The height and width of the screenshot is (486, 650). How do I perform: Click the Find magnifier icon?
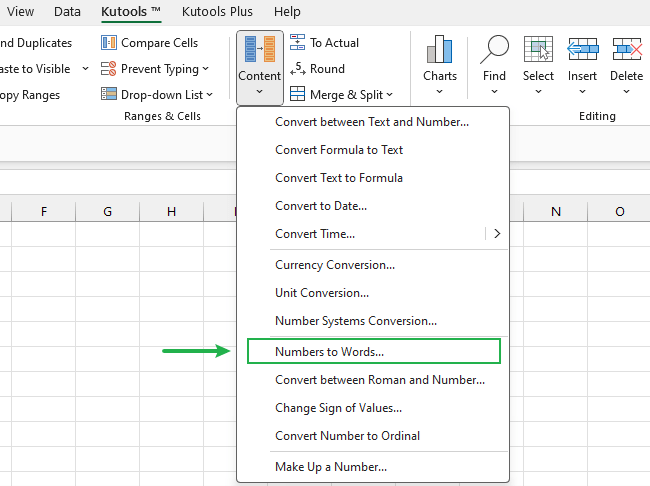point(494,49)
